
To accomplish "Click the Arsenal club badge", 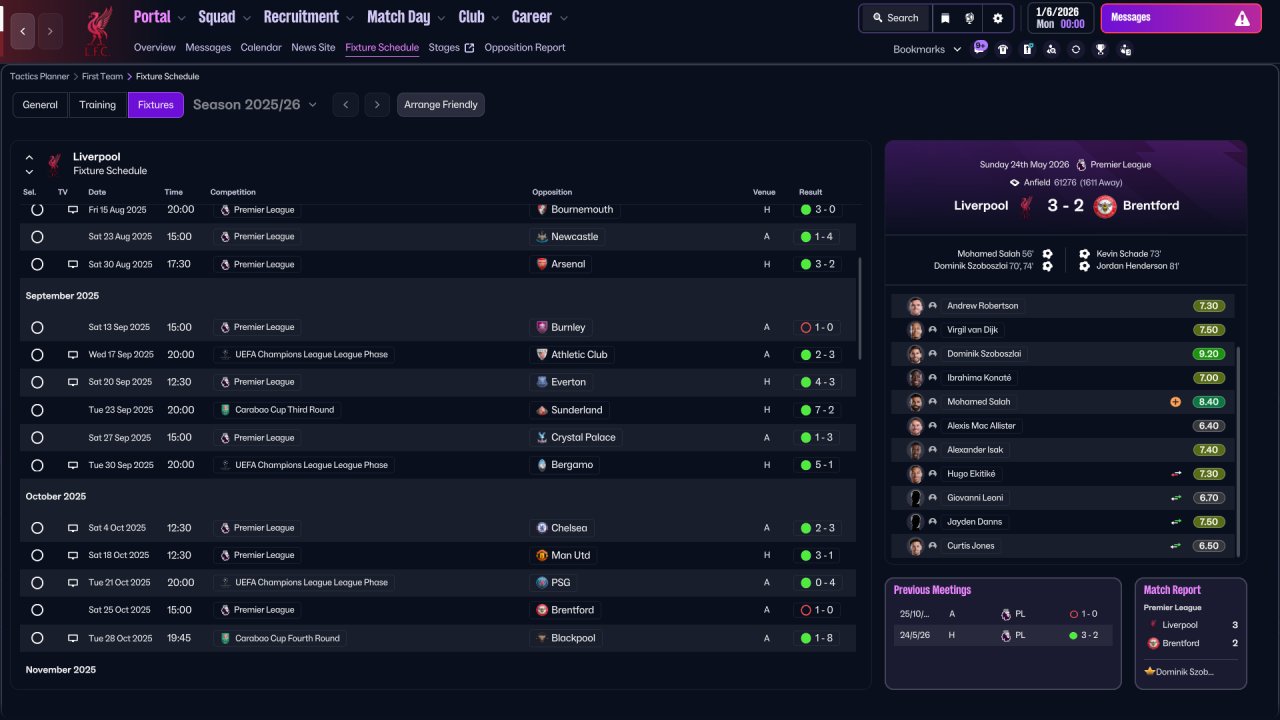I will pyautogui.click(x=542, y=264).
